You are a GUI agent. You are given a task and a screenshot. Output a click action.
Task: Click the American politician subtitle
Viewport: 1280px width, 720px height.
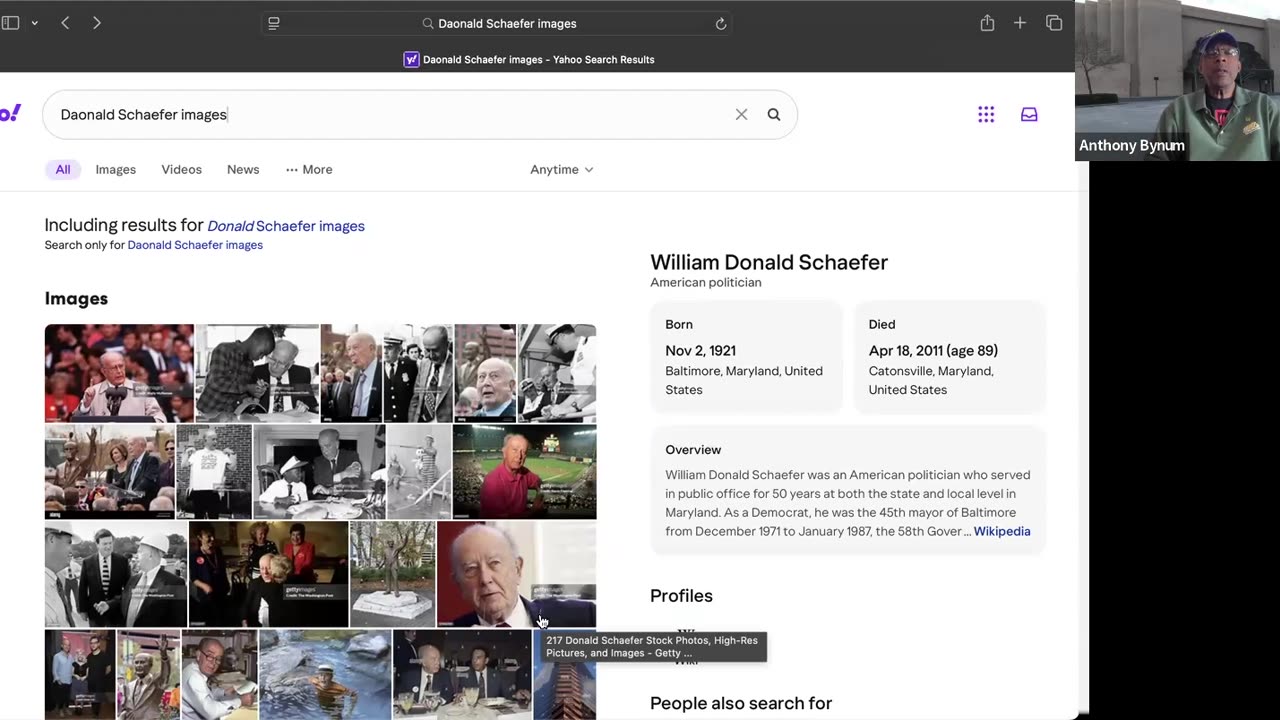[x=706, y=282]
